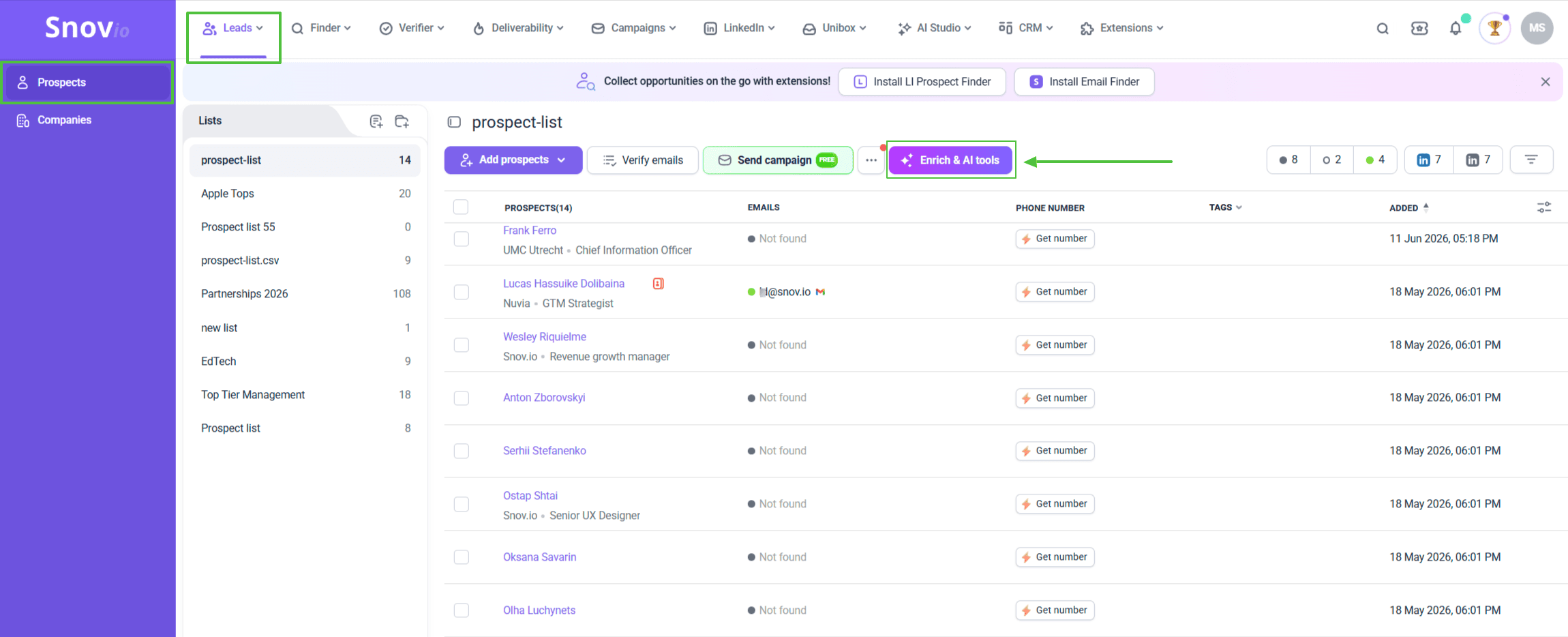Open the filter icon button
Image resolution: width=1568 pixels, height=637 pixels.
click(1531, 160)
